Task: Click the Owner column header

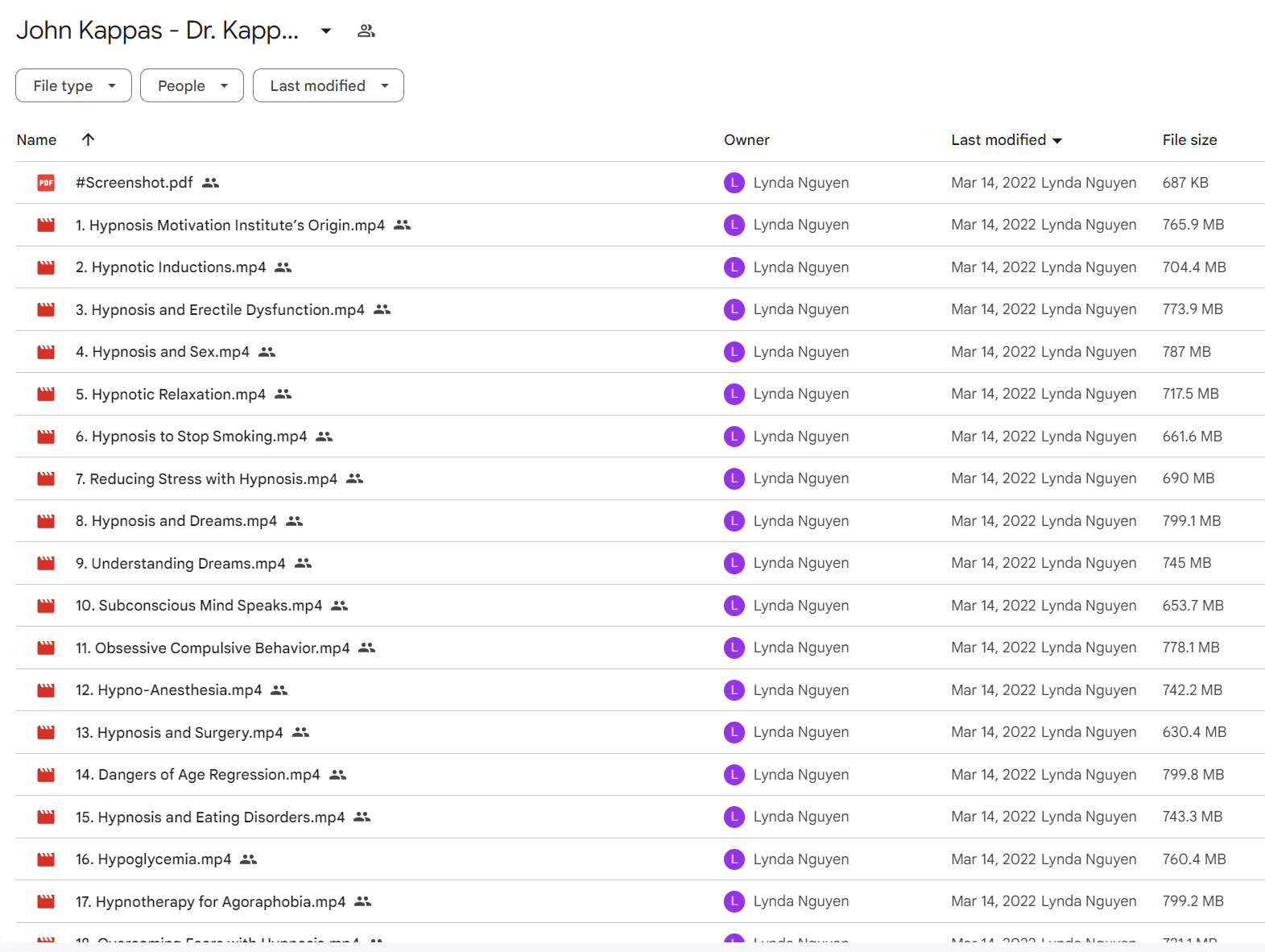Action: (746, 139)
